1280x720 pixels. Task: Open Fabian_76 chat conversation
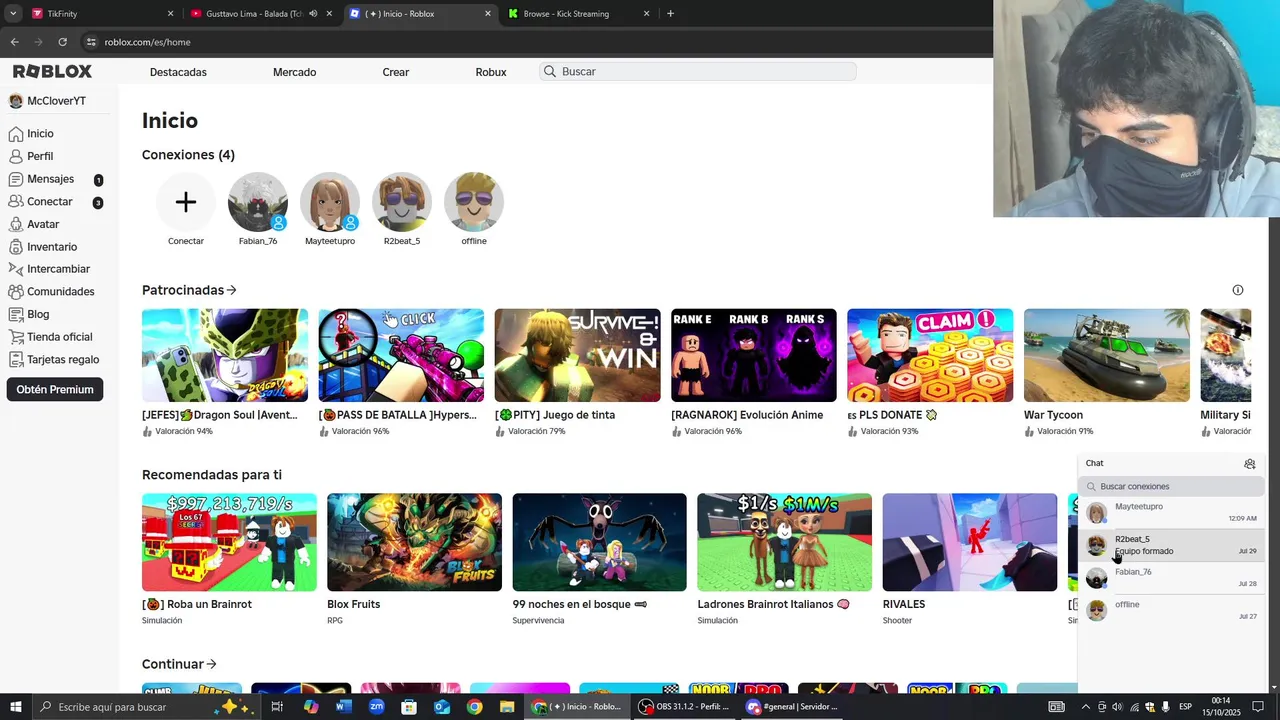[1171, 578]
